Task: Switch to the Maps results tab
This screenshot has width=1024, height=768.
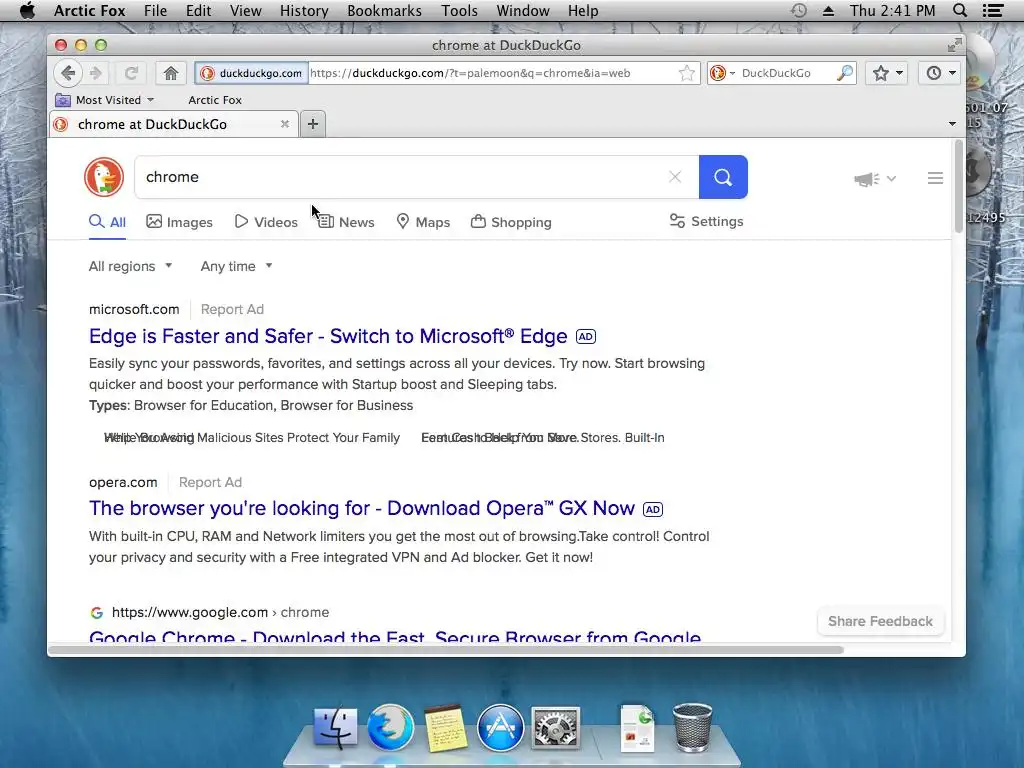Action: point(423,222)
